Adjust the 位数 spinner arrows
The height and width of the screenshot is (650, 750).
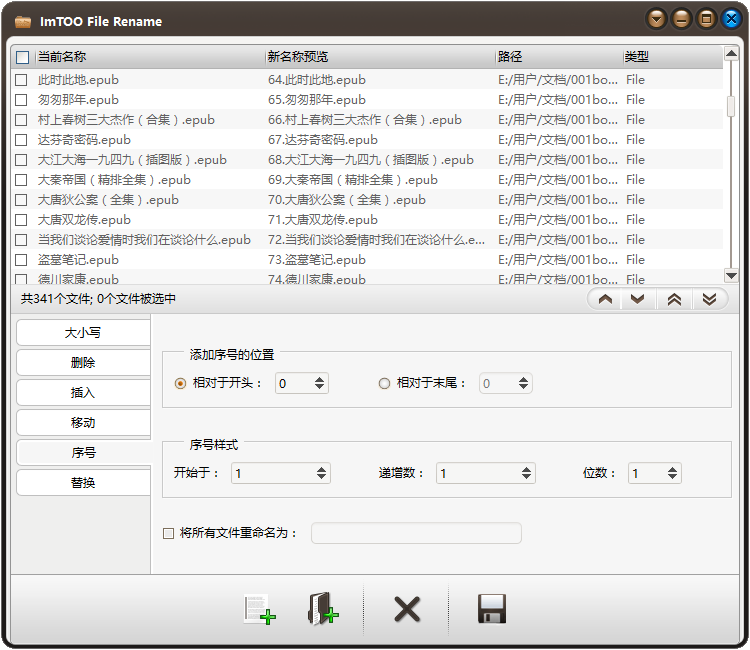click(672, 473)
